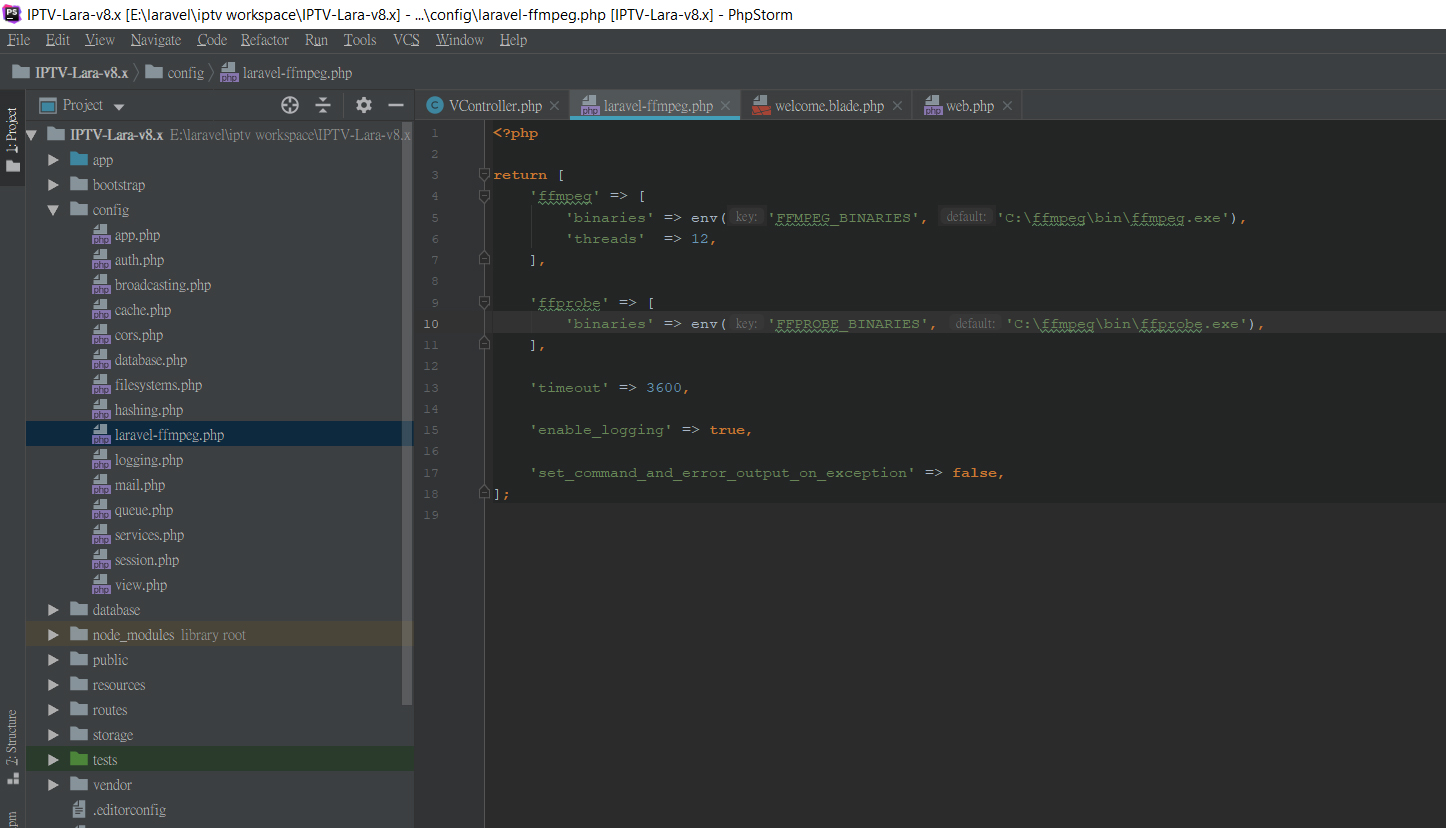Open the Tools menu
The width and height of the screenshot is (1446, 828).
pos(360,40)
